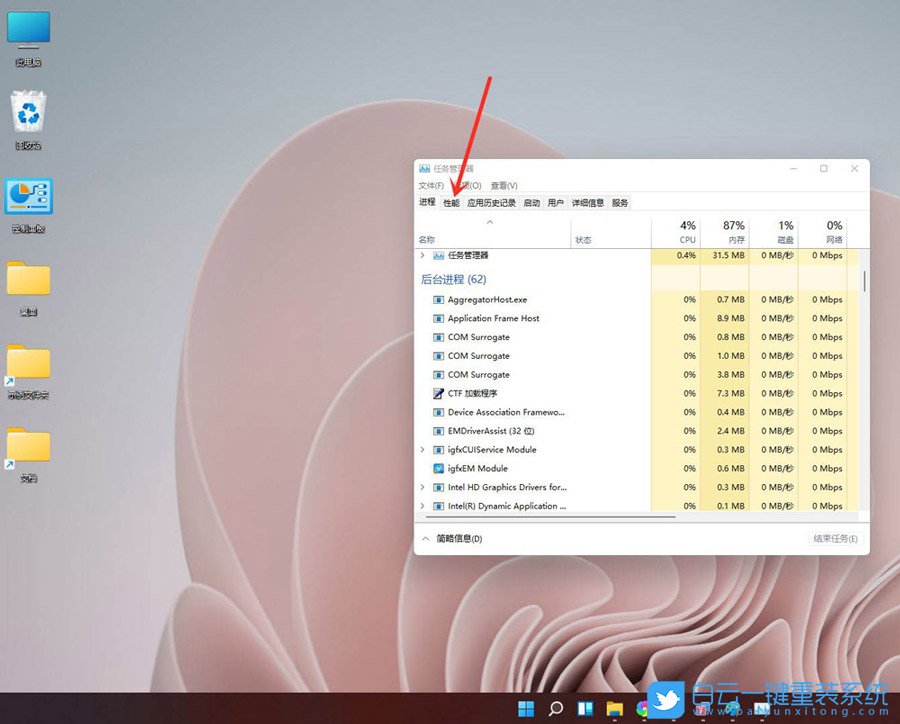Select the CTF 加载程序 process icon
The image size is (900, 724).
[x=437, y=393]
